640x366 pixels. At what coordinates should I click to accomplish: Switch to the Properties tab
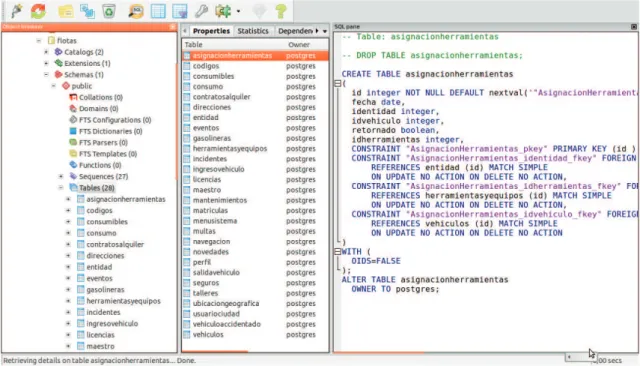coord(211,31)
